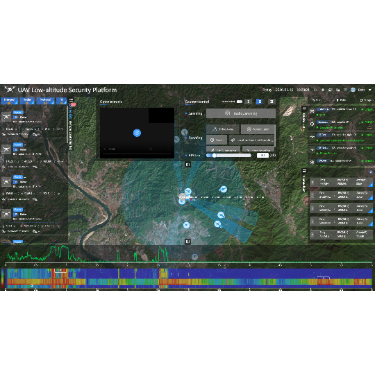Click the vertical side tab of the upper right panel
The width and height of the screenshot is (375, 375).
click(x=304, y=118)
